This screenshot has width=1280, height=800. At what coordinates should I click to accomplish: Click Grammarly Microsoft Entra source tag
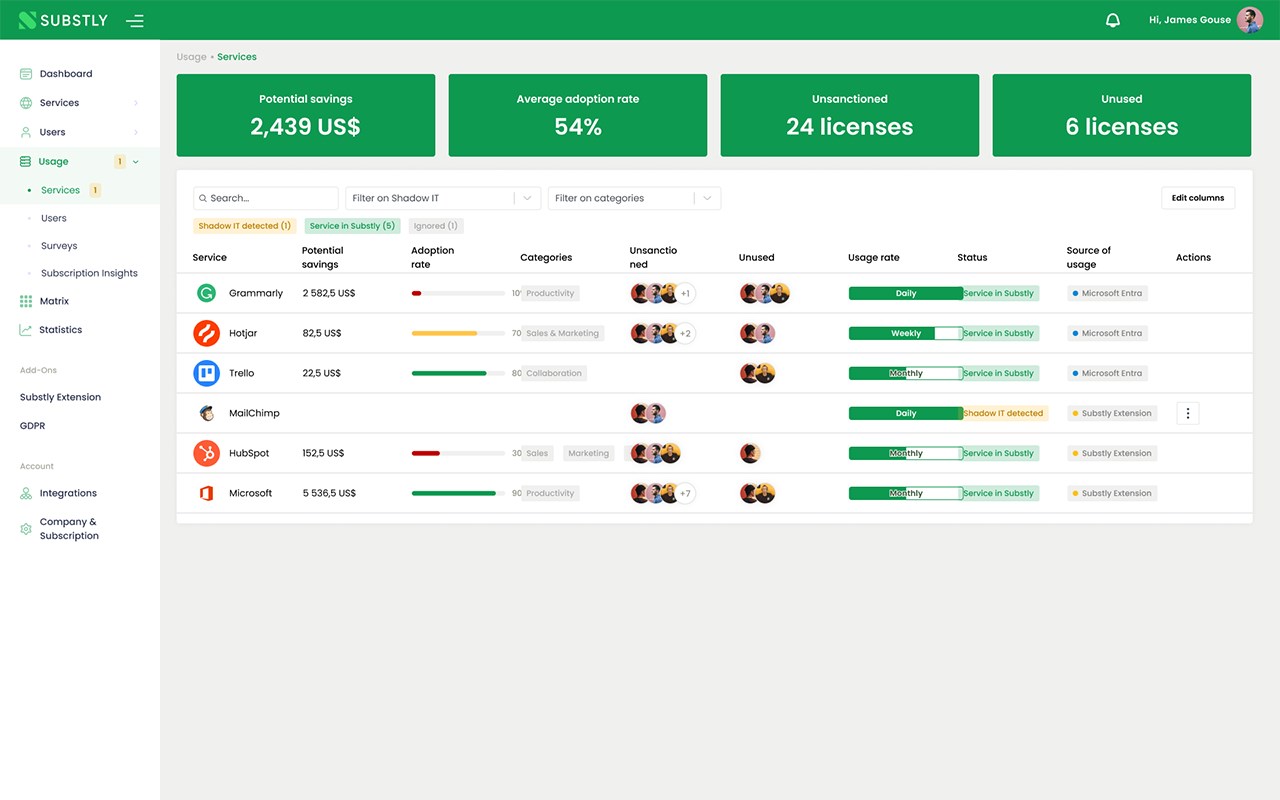click(x=1107, y=293)
